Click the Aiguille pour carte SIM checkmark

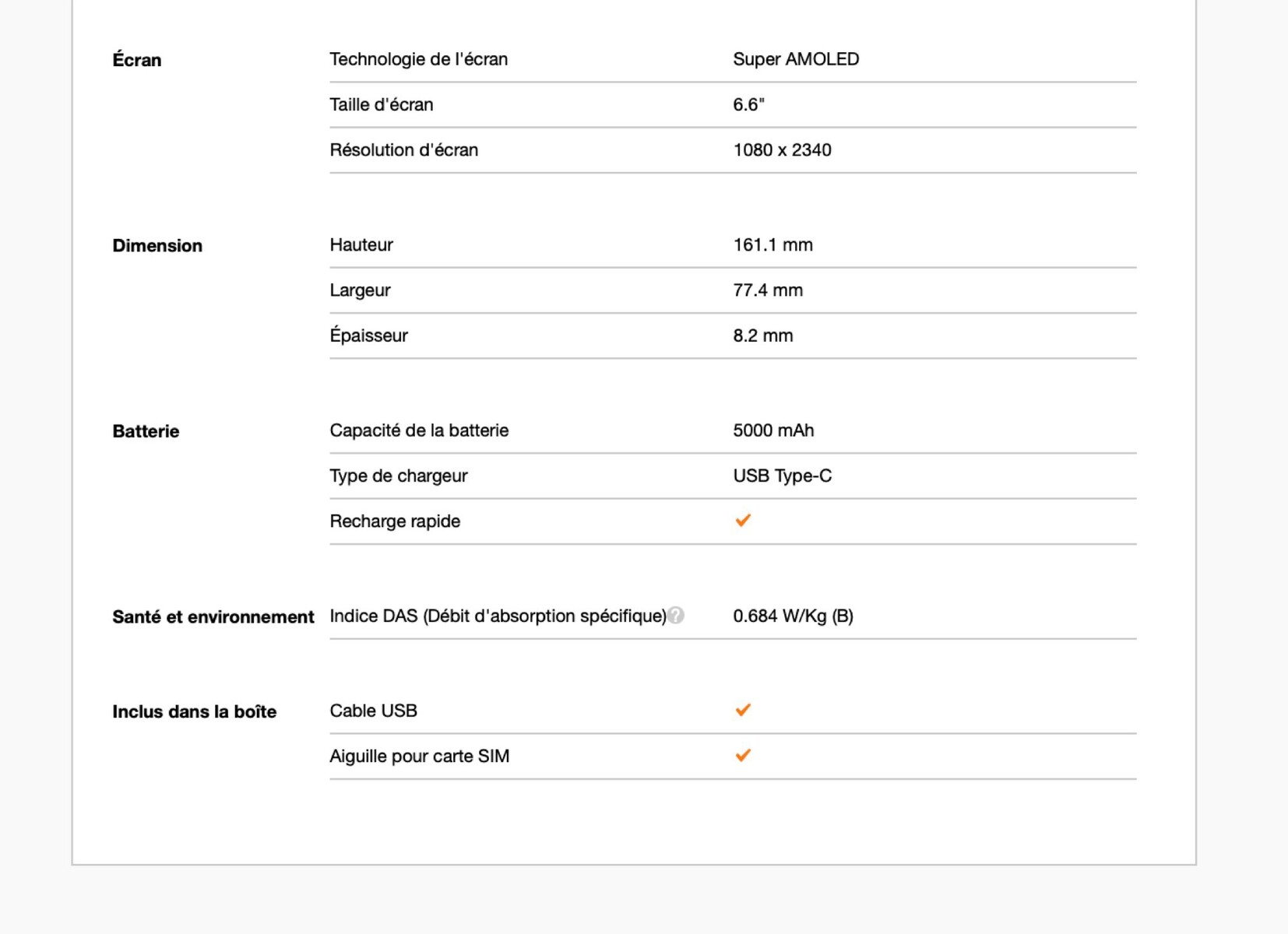click(743, 755)
